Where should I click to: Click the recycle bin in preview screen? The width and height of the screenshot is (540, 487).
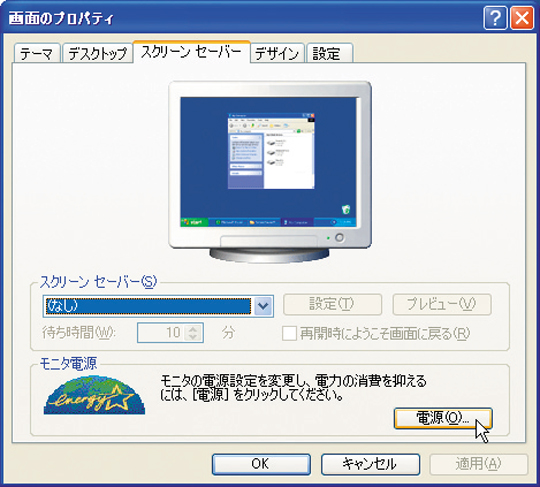pyautogui.click(x=346, y=209)
